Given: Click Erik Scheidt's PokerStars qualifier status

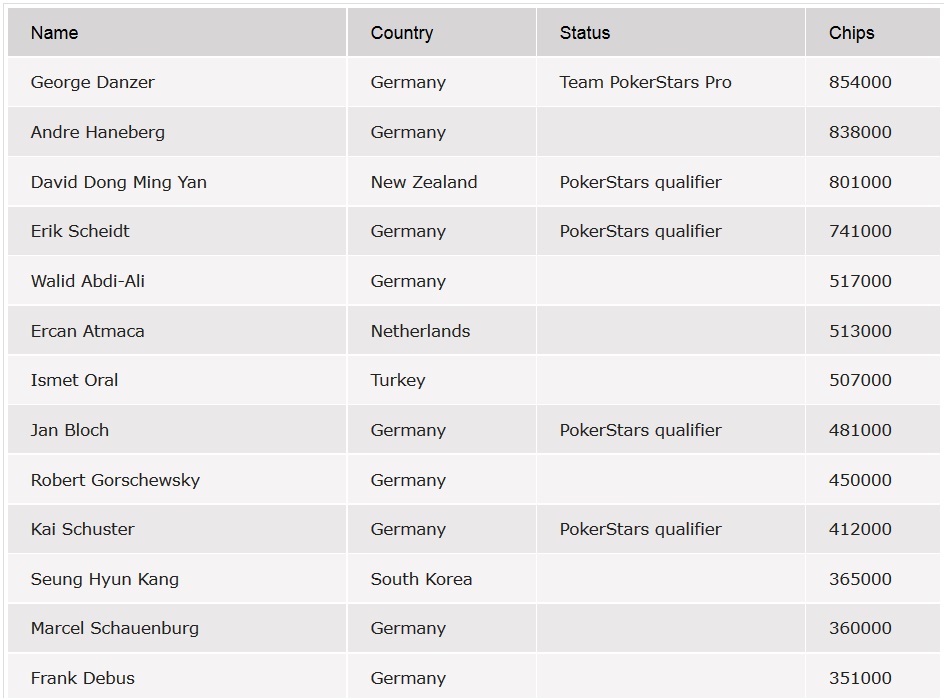Looking at the screenshot, I should click(641, 231).
